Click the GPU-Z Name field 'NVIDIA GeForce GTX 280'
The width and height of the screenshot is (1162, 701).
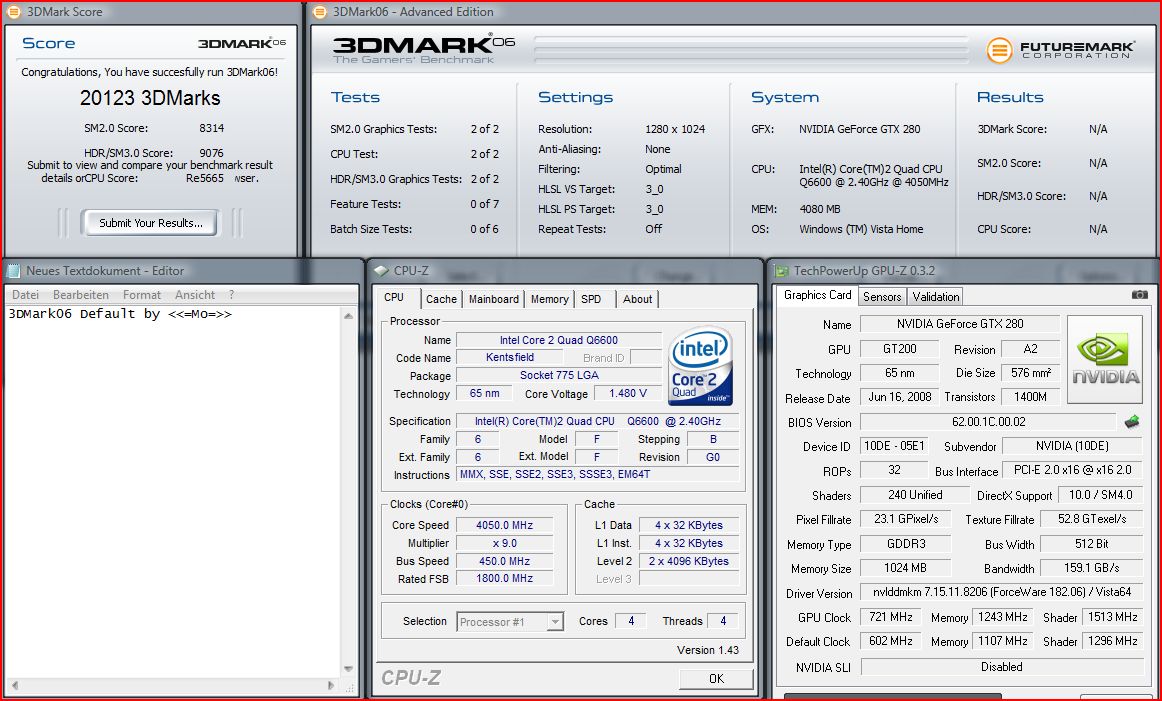tap(960, 324)
